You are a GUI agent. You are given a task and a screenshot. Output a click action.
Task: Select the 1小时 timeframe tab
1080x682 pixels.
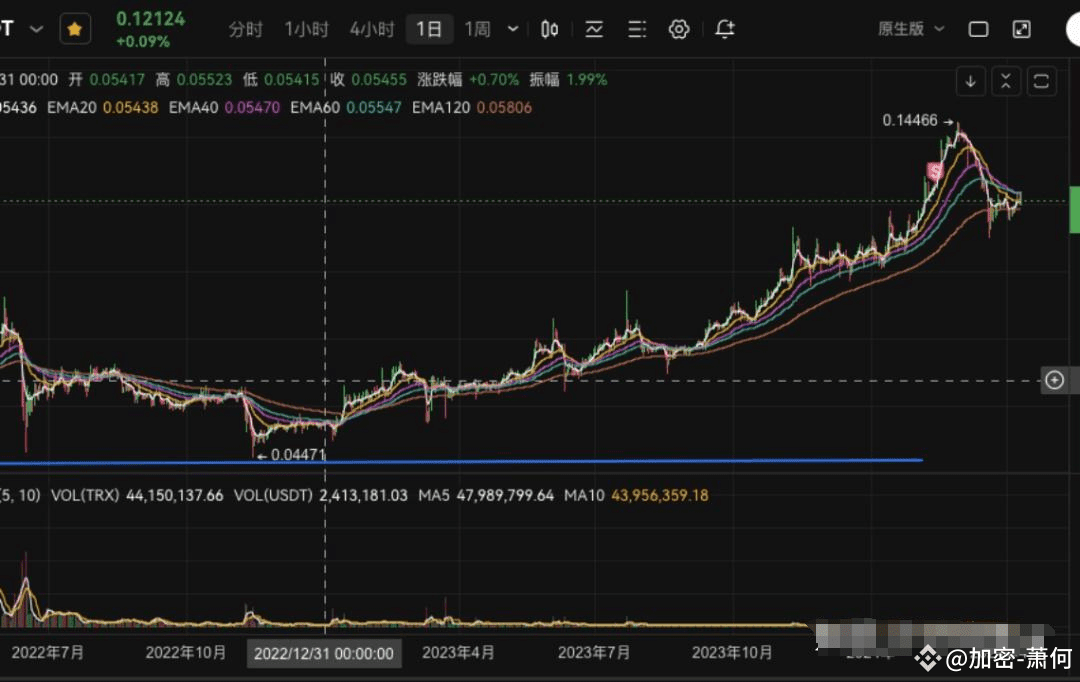pos(306,30)
